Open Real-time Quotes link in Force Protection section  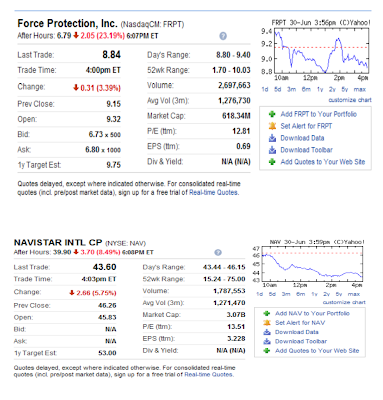213,192
